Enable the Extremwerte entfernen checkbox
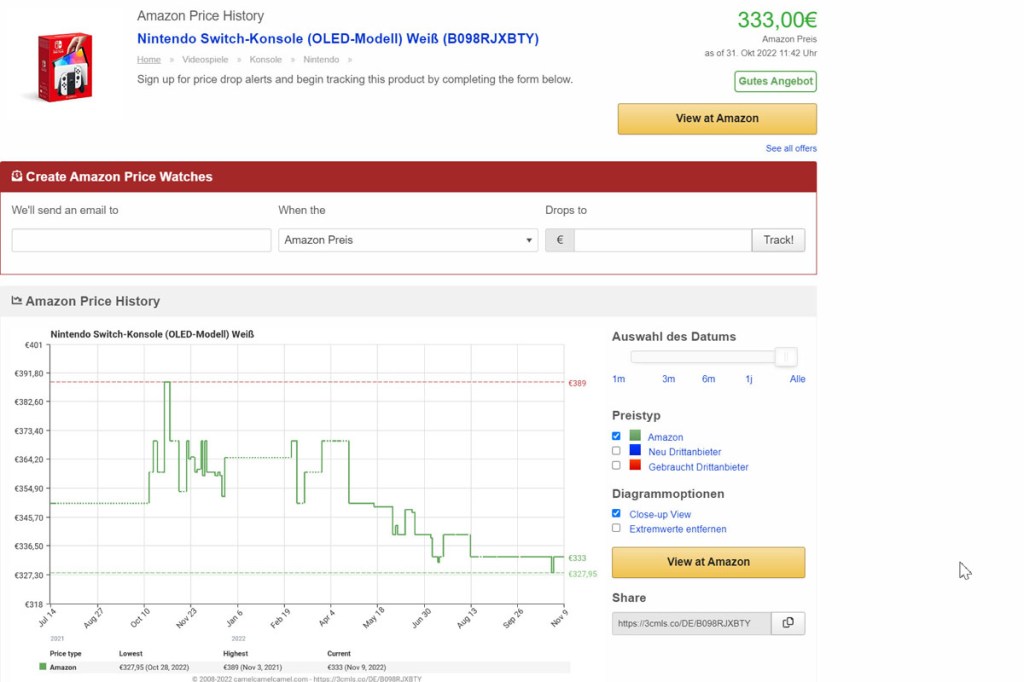 point(616,528)
